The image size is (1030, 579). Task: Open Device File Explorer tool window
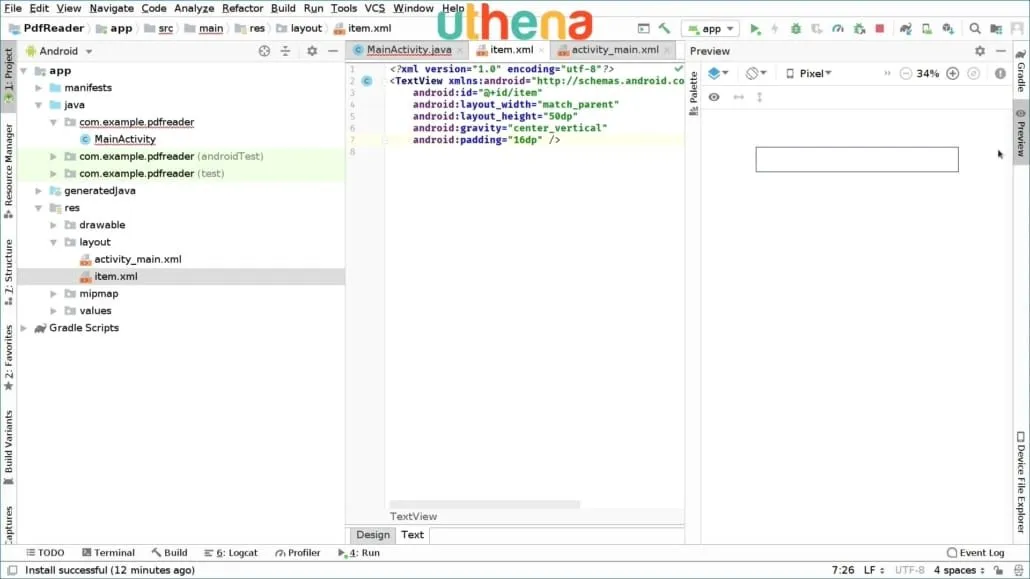pyautogui.click(x=1021, y=482)
